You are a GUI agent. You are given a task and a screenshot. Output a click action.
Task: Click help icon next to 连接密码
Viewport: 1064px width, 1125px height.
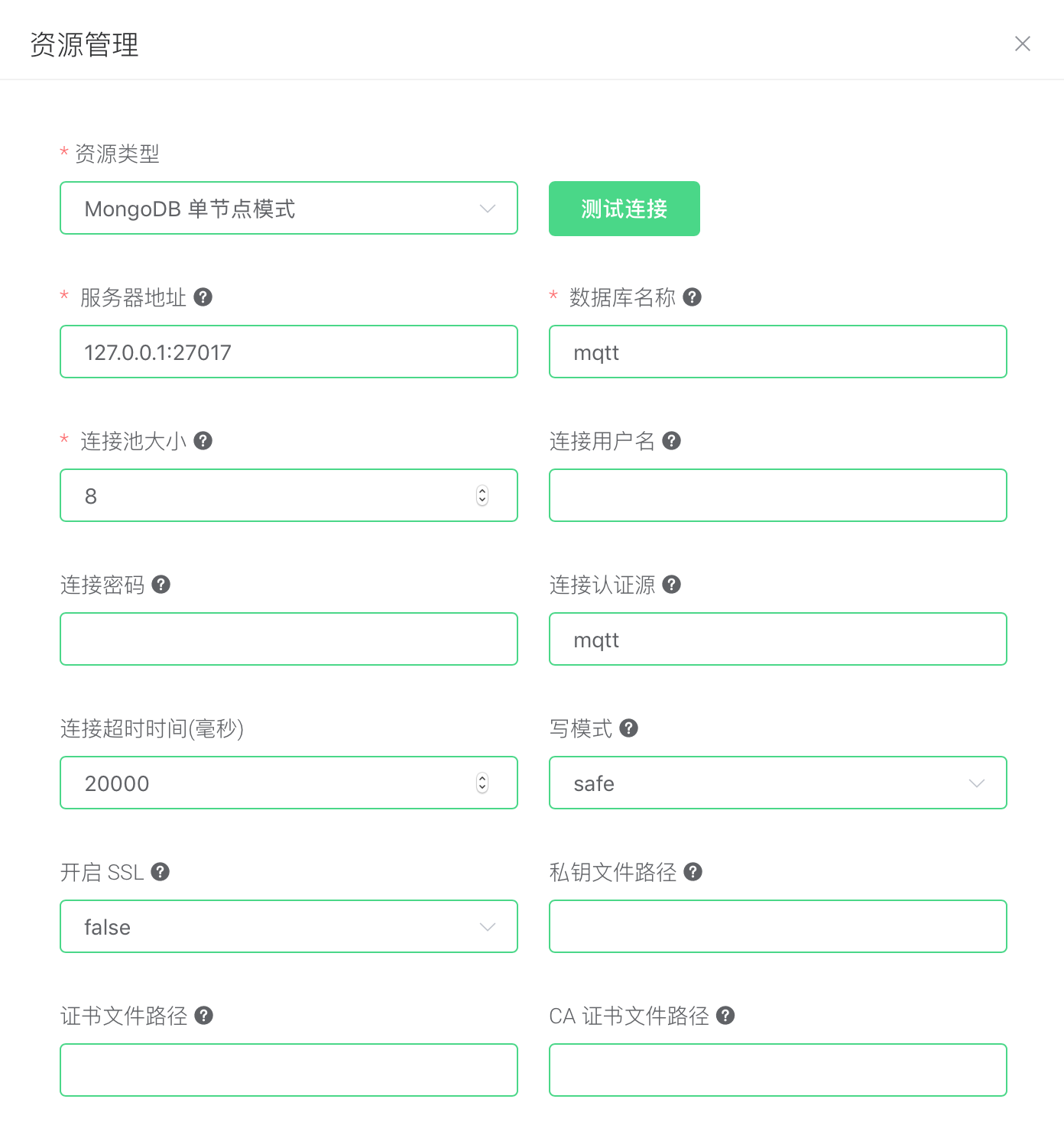pos(161,585)
